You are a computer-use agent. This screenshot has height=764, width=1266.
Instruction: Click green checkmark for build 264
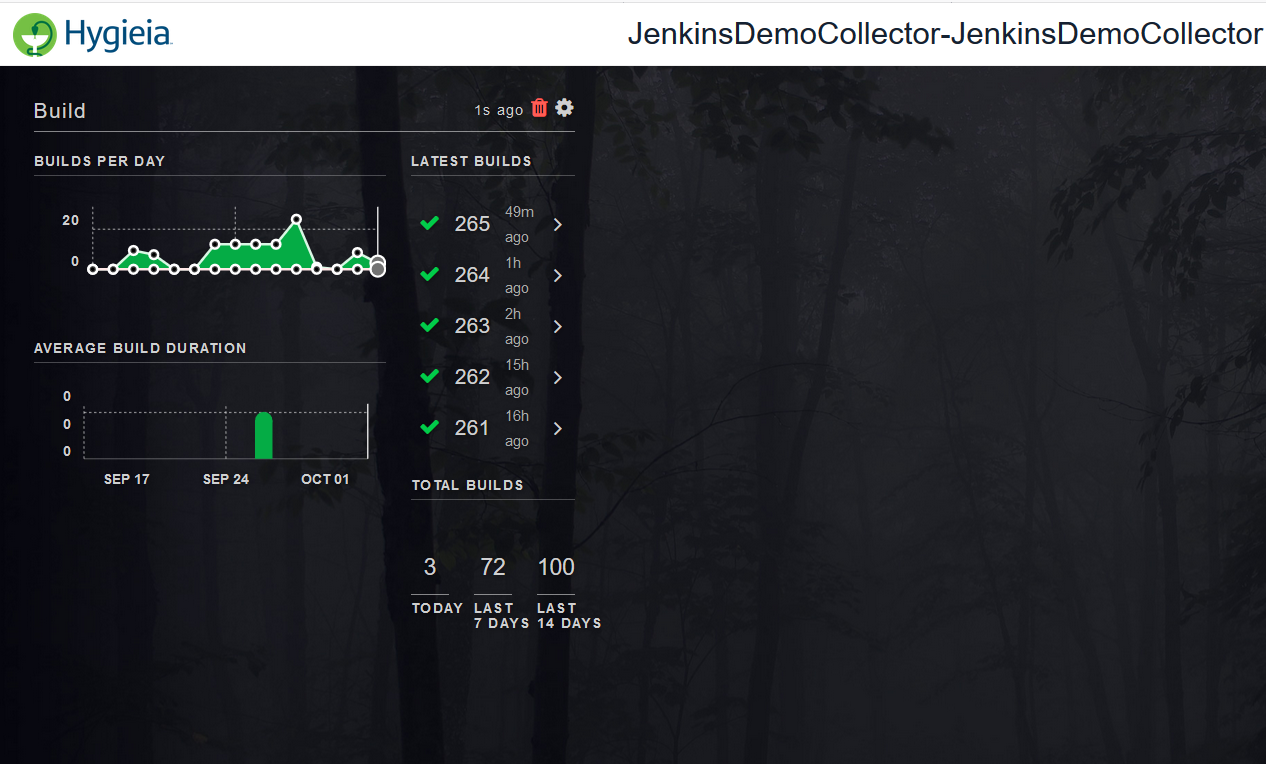(430, 274)
